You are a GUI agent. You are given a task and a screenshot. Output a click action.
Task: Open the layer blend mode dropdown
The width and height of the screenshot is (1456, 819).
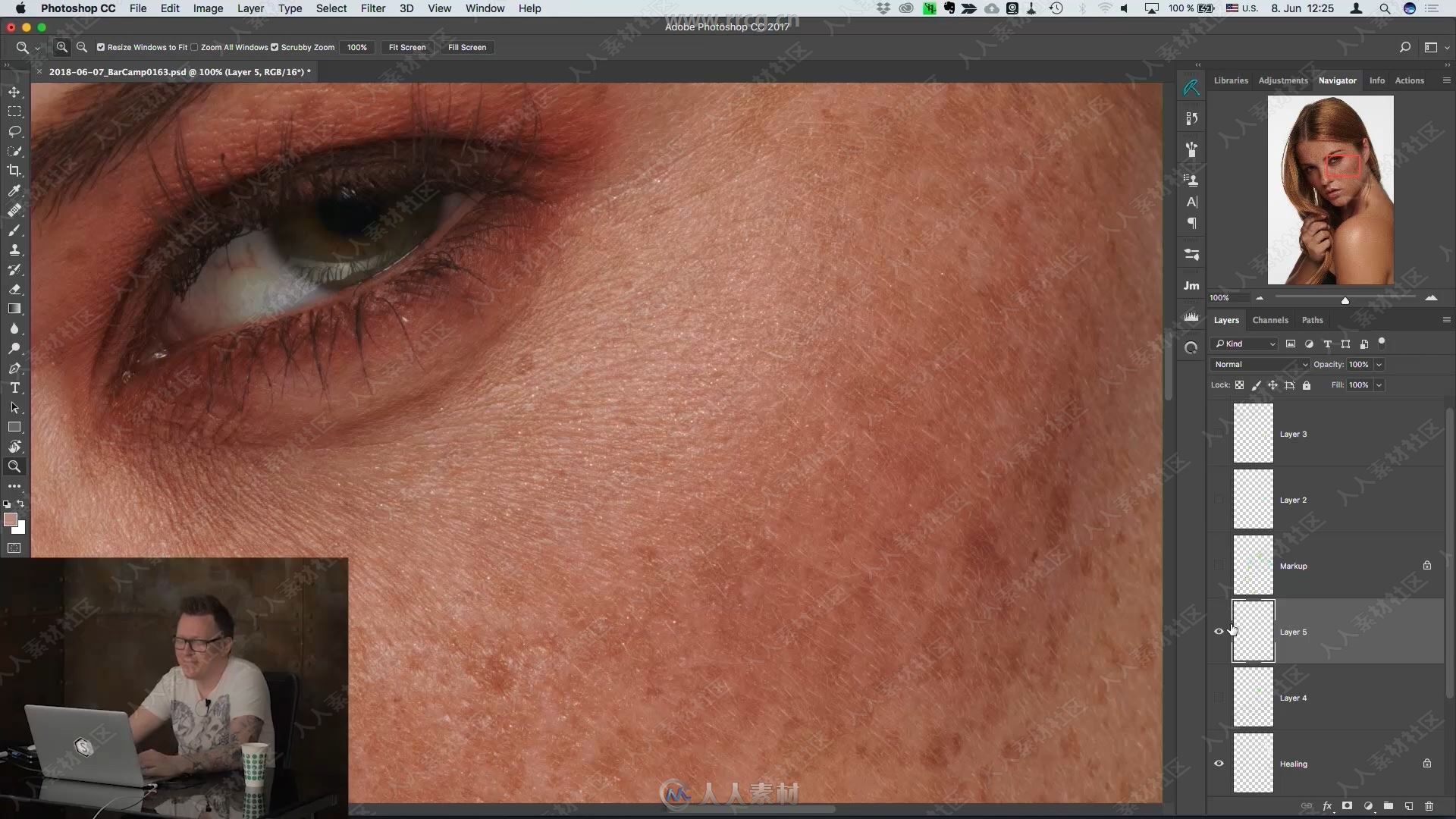tap(1260, 365)
